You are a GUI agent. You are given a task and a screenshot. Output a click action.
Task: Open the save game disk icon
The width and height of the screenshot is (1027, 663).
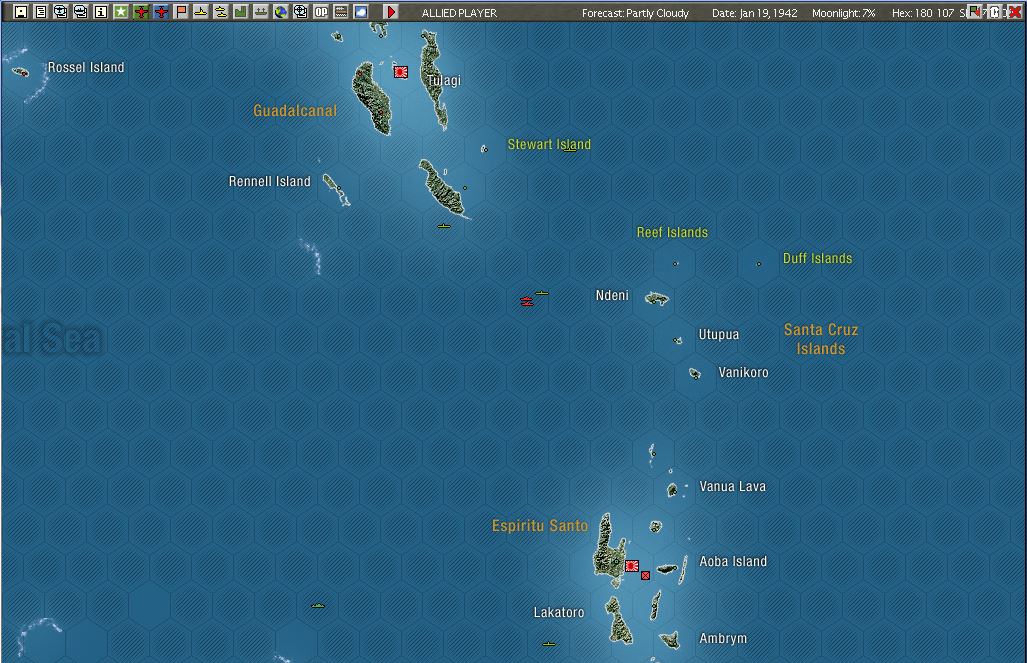[x=21, y=12]
